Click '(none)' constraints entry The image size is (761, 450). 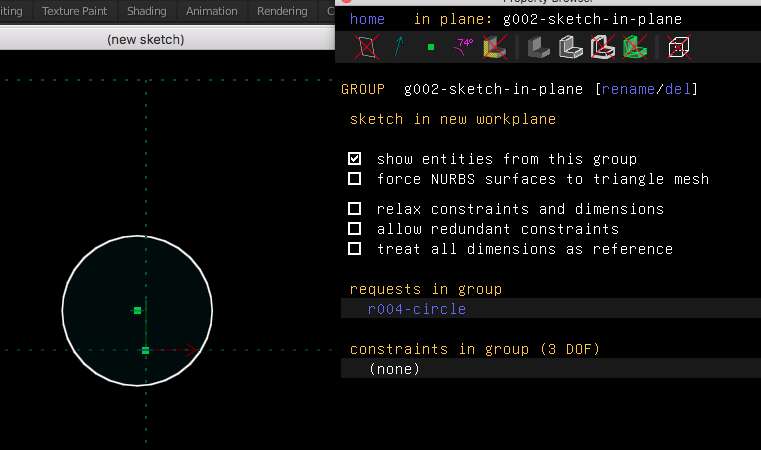click(394, 369)
